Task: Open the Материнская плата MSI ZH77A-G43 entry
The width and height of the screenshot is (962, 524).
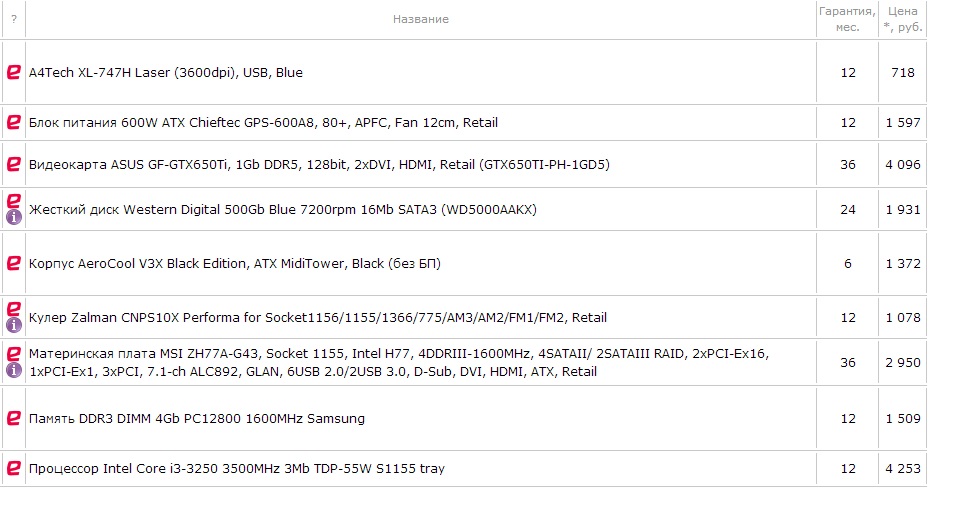Action: (x=399, y=362)
